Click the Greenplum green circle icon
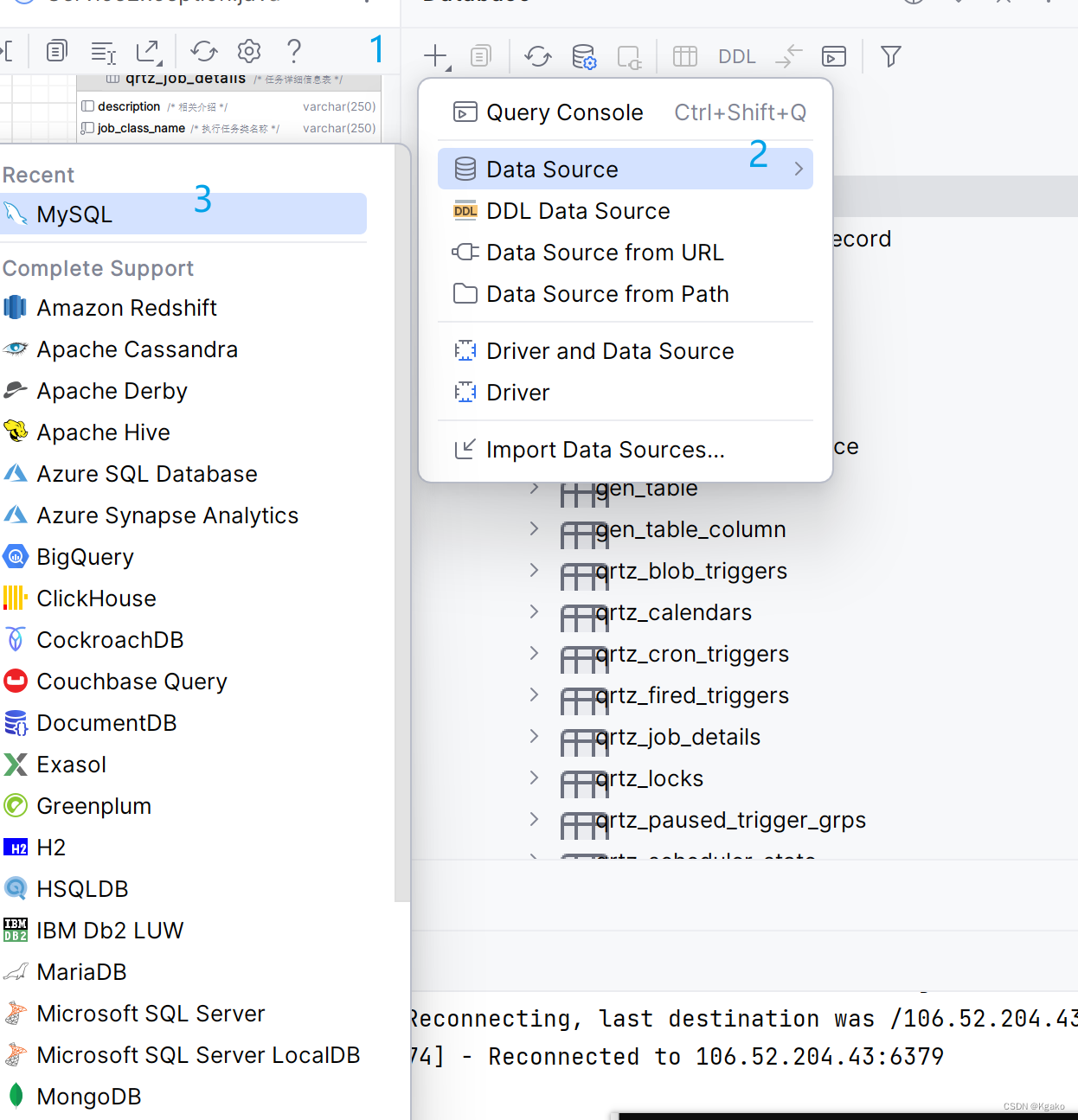Screen dimensions: 1078x1120 pos(16,805)
